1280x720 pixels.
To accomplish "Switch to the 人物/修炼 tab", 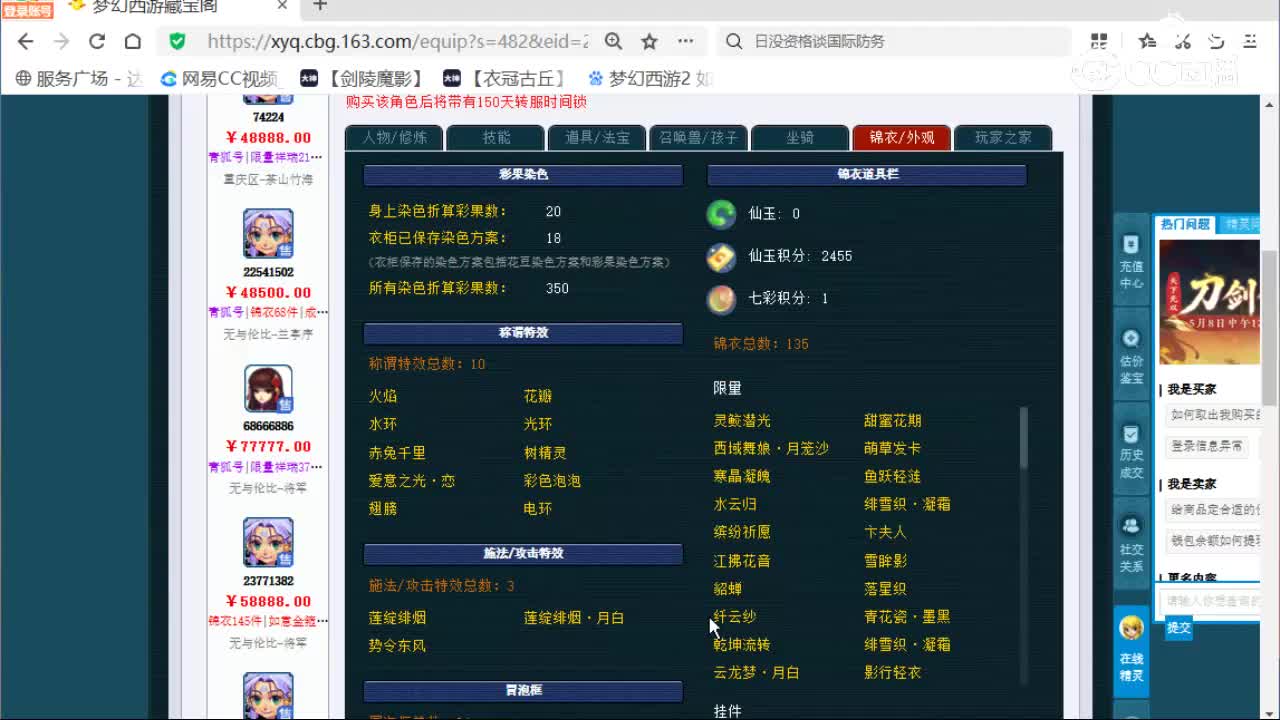I will coord(394,138).
